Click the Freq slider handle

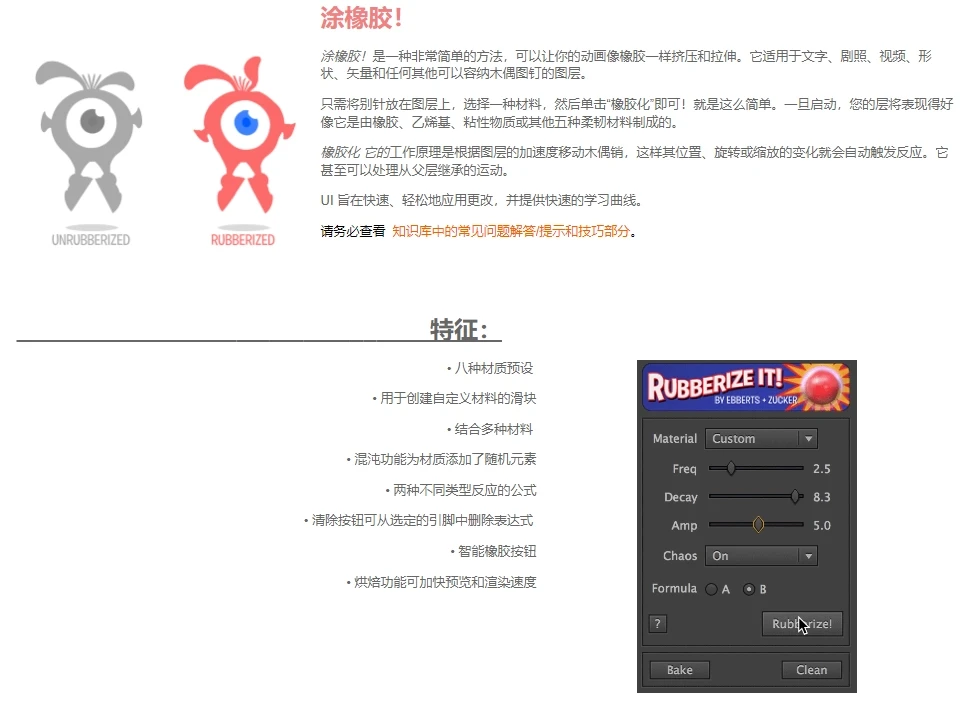(731, 468)
